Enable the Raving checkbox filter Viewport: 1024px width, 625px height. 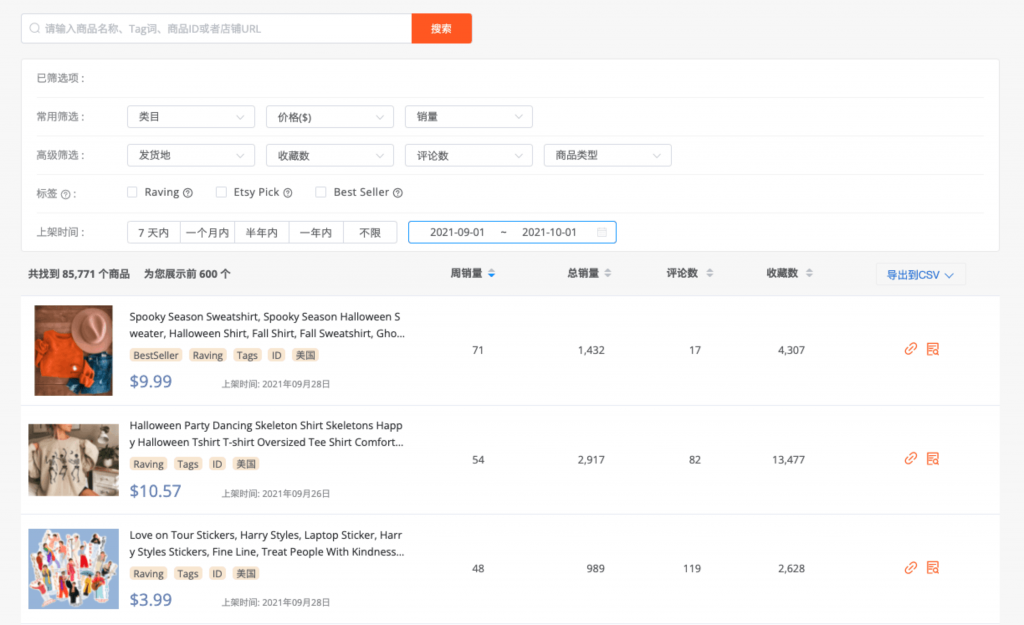(x=131, y=192)
